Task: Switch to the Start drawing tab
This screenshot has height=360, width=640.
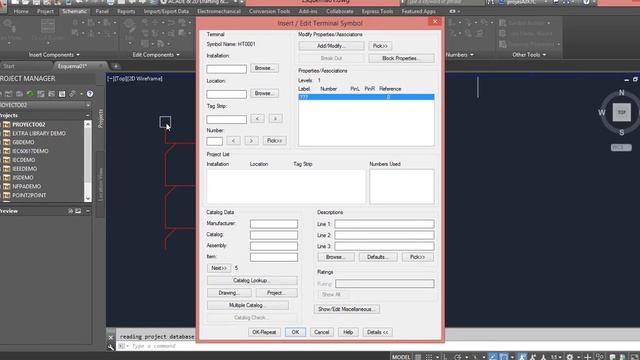Action: point(9,66)
